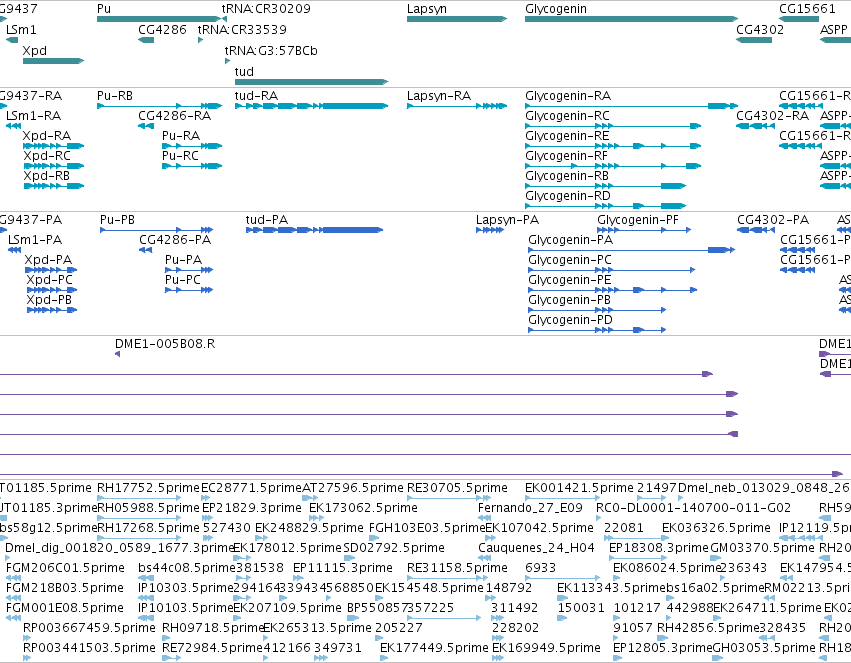Select the Xpd-PB protein feature
This screenshot has width=851, height=663.
tap(52, 310)
